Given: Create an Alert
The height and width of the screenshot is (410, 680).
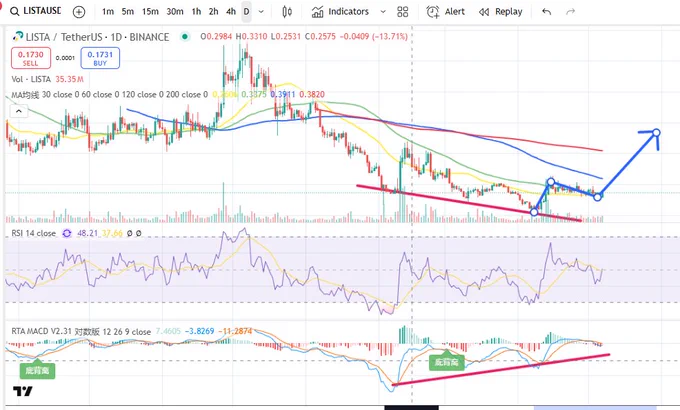Looking at the screenshot, I should click(445, 12).
